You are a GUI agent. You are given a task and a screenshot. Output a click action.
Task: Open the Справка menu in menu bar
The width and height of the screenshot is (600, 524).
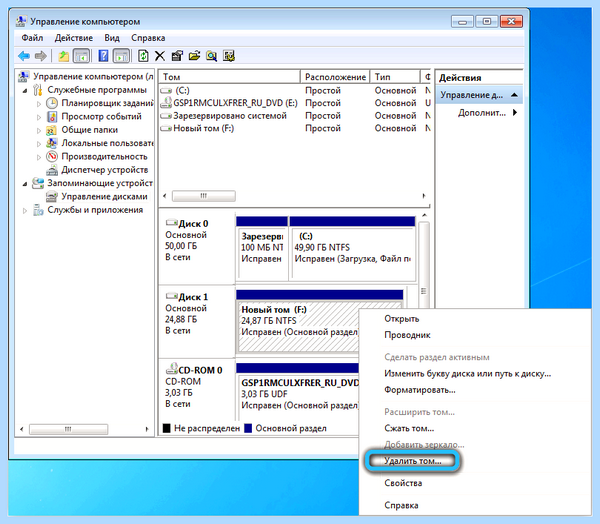coord(148,38)
